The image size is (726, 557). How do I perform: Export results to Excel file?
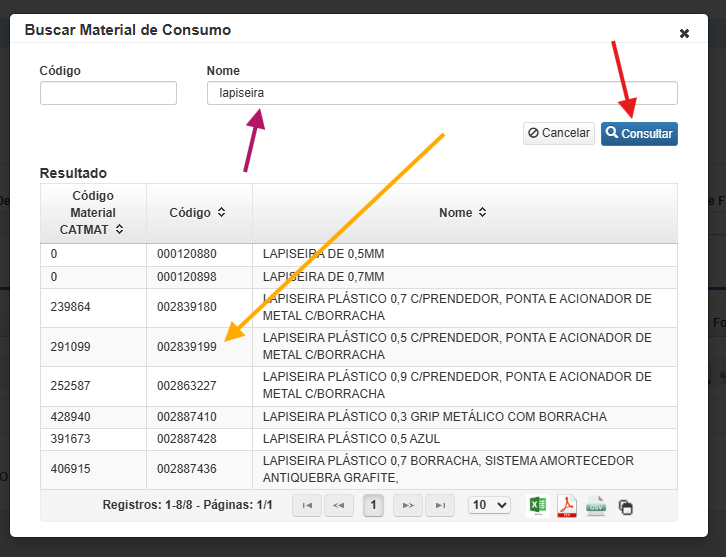tap(537, 506)
